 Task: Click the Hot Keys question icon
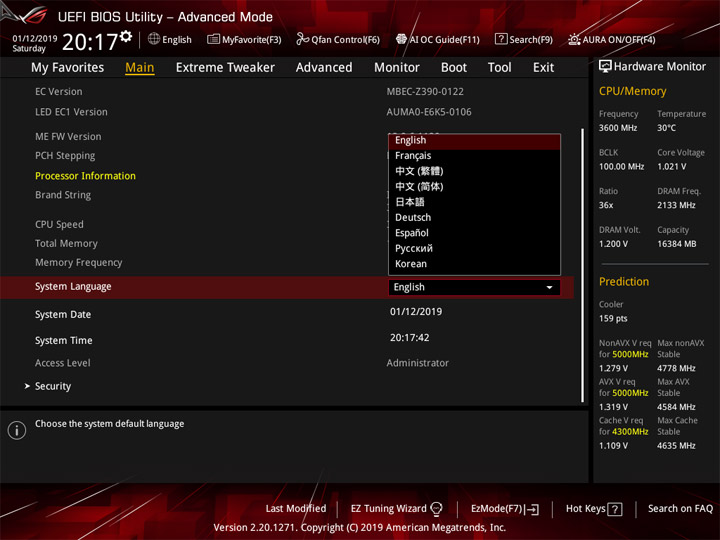click(x=615, y=509)
